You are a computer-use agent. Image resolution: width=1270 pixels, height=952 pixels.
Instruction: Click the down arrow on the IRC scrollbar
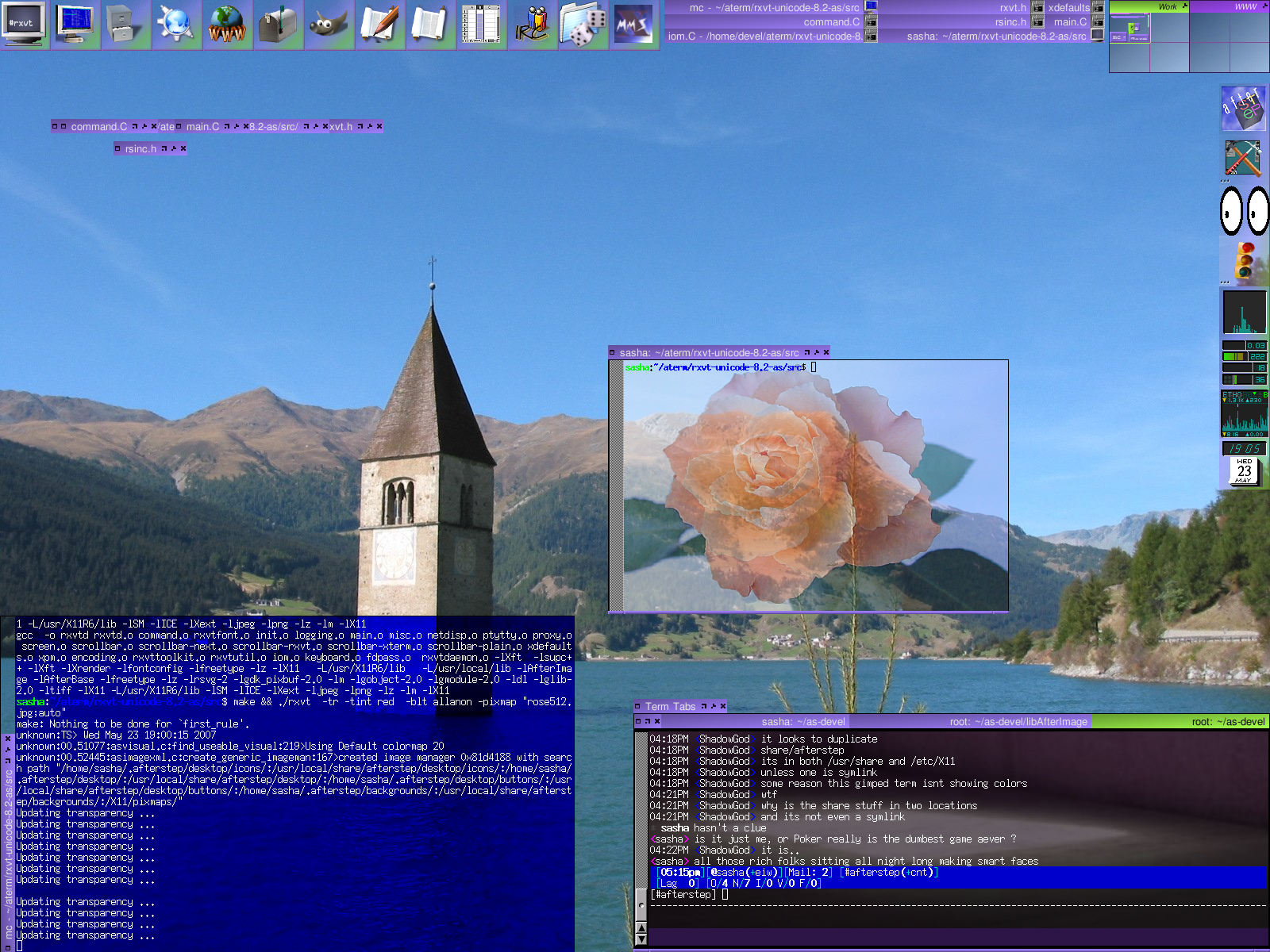coord(641,939)
